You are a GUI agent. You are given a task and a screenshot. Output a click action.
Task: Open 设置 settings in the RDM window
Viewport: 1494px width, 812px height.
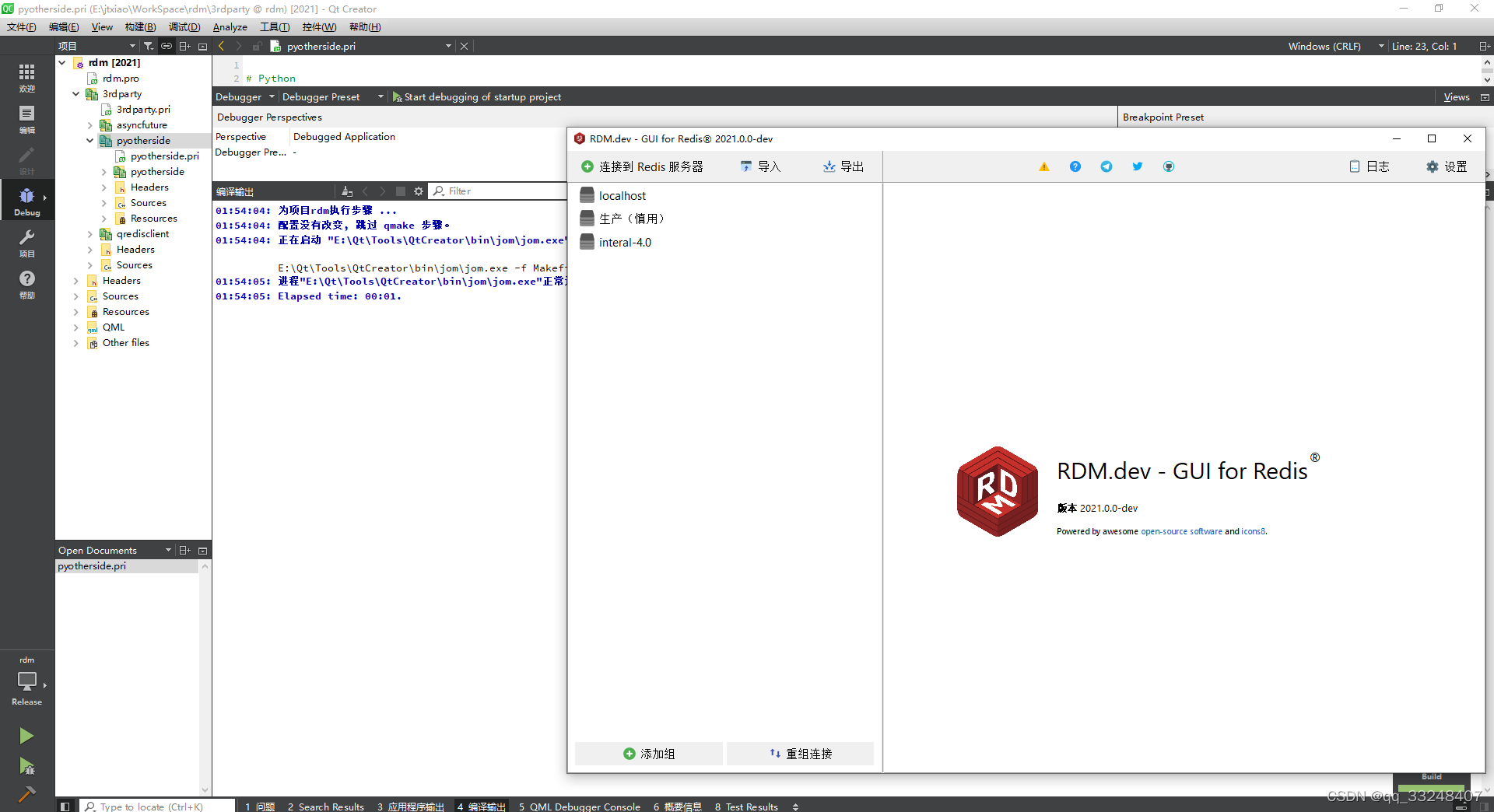[1447, 166]
